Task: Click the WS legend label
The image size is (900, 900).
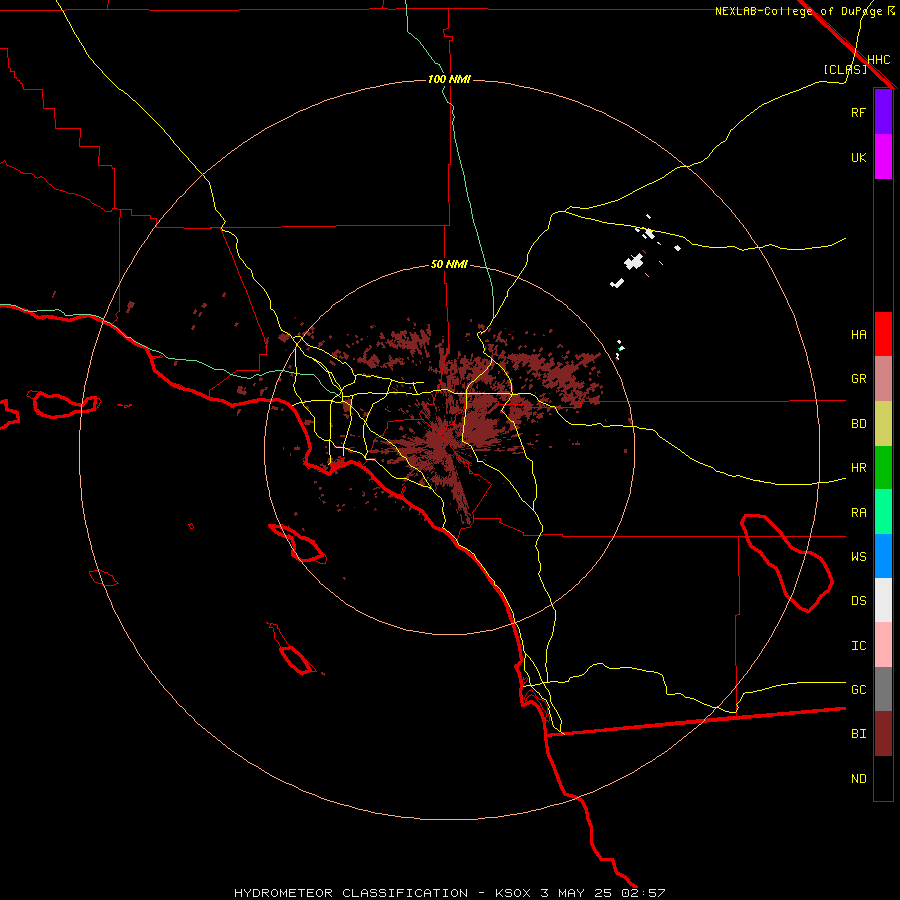Action: pos(858,556)
